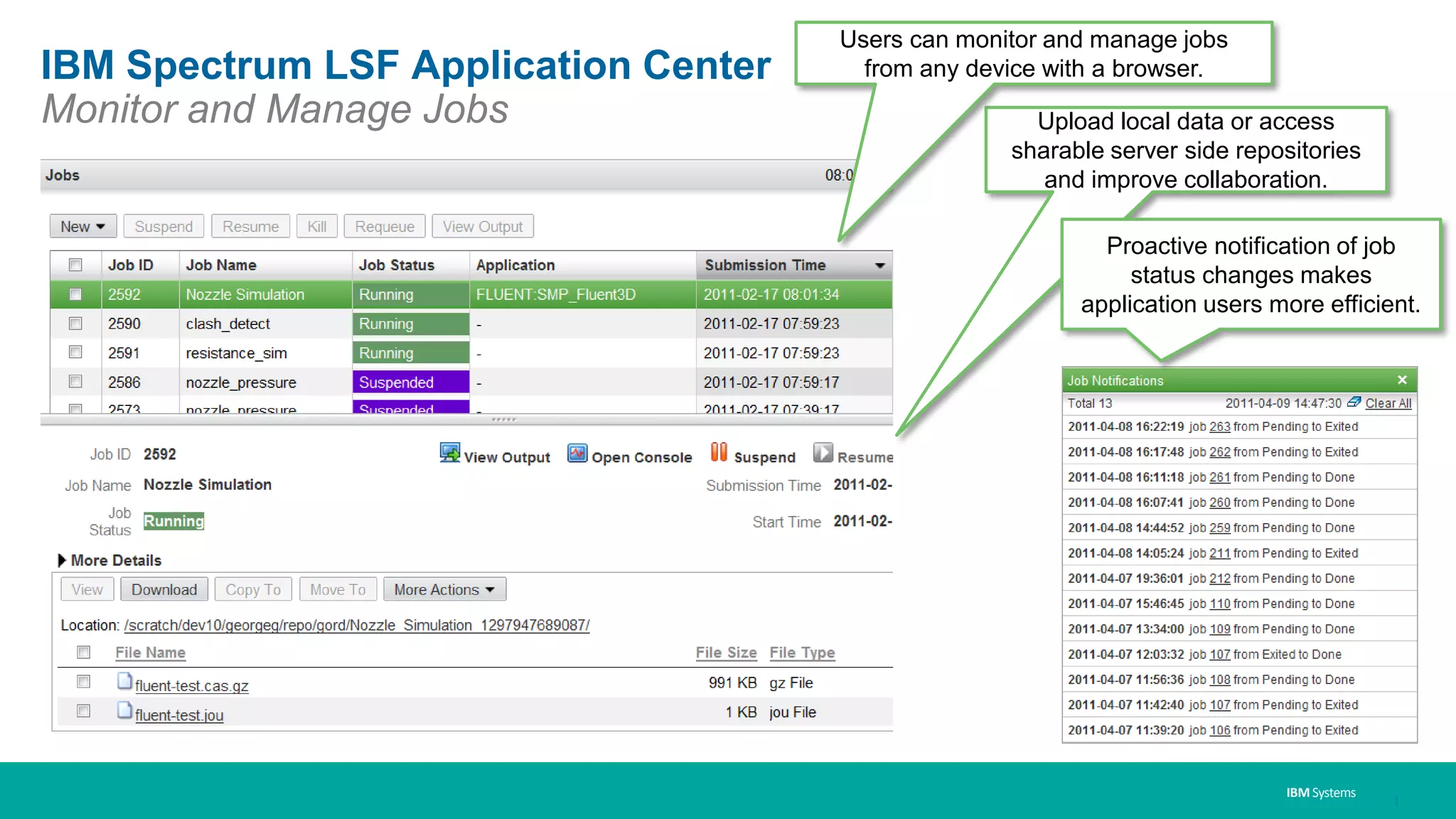Open the fluent-test.jou file link
This screenshot has width=1456, height=819.
point(179,715)
